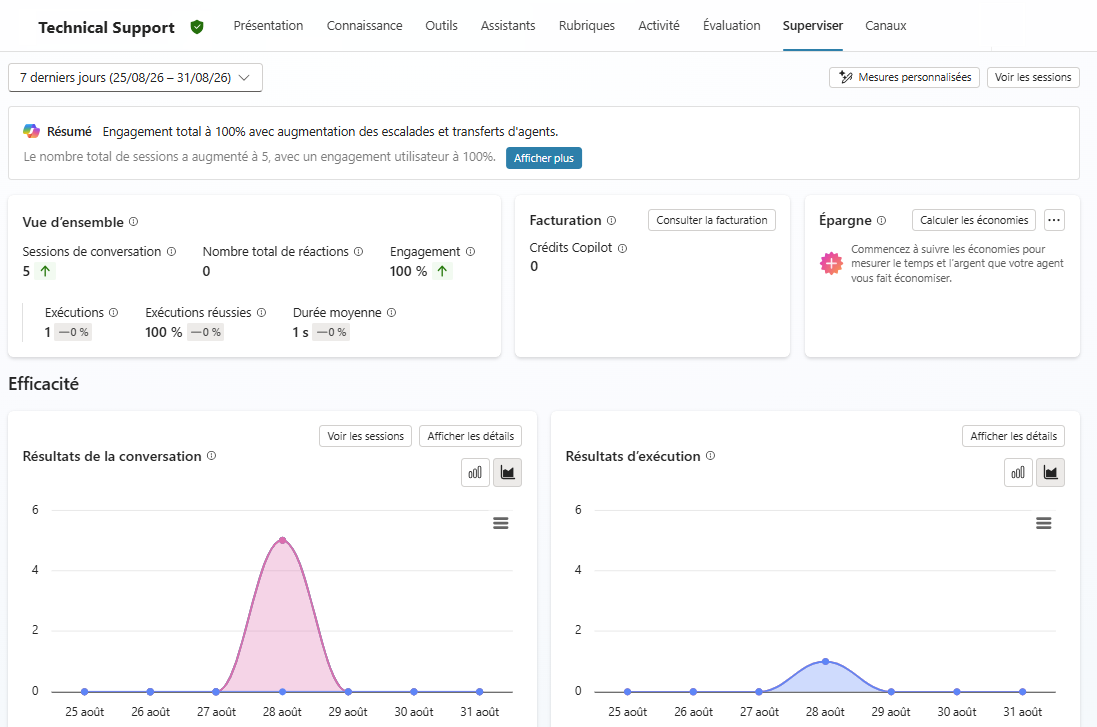Click the Exécutions réussies value 100 %
This screenshot has width=1097, height=727.
164,332
